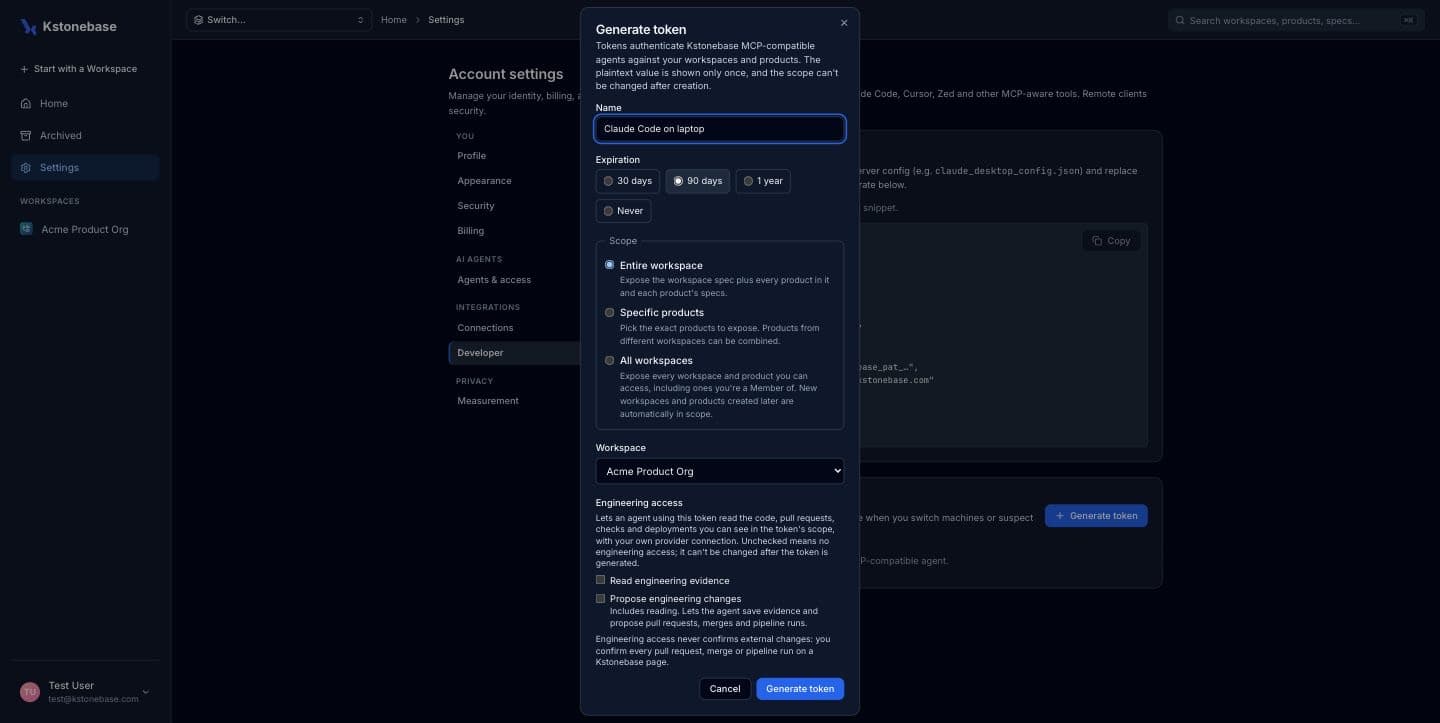
Task: Open the Profile settings section
Action: point(471,156)
